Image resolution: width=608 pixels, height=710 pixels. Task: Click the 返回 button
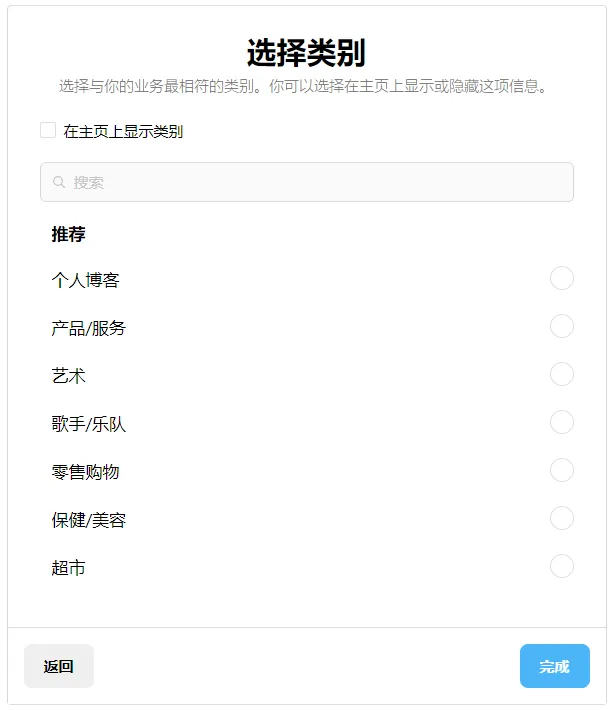(x=59, y=666)
